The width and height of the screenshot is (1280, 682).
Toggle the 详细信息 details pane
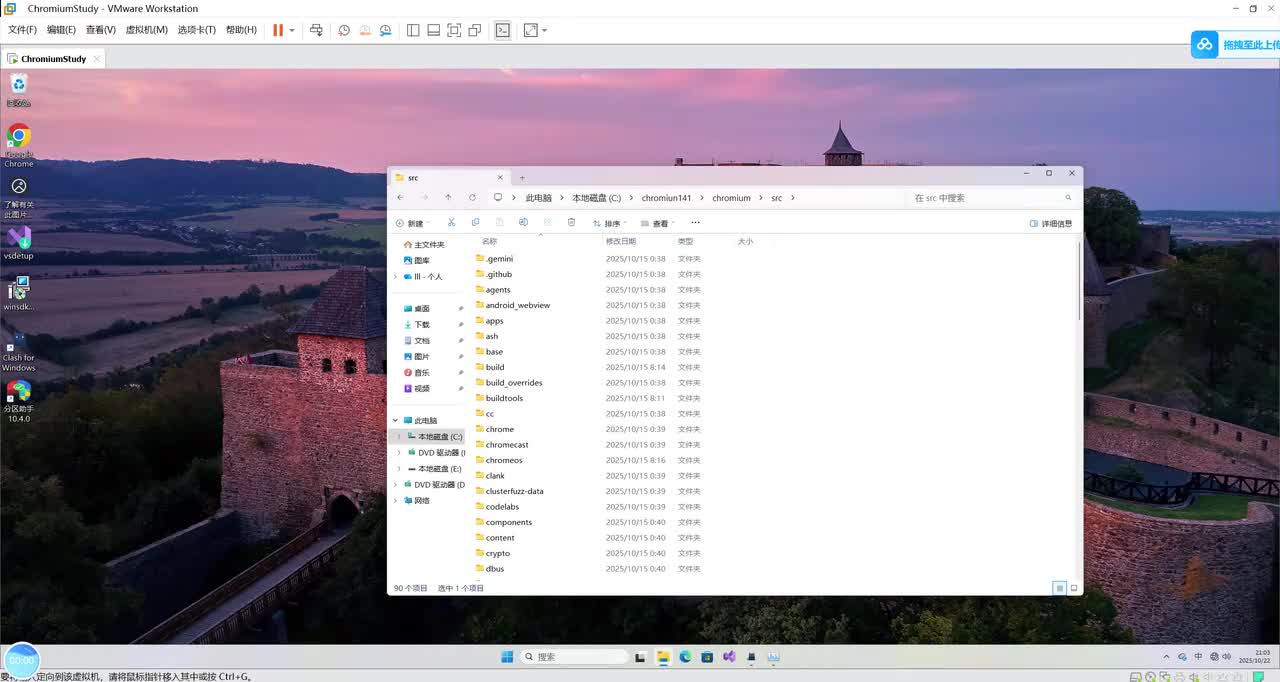1051,223
